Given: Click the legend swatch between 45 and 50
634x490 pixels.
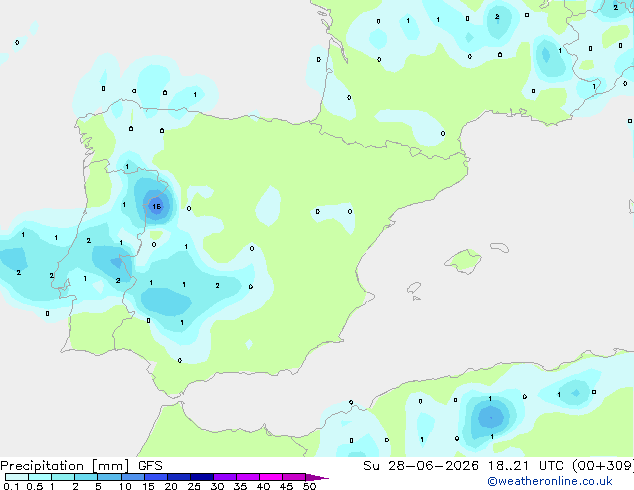Looking at the screenshot, I should coord(294,477).
